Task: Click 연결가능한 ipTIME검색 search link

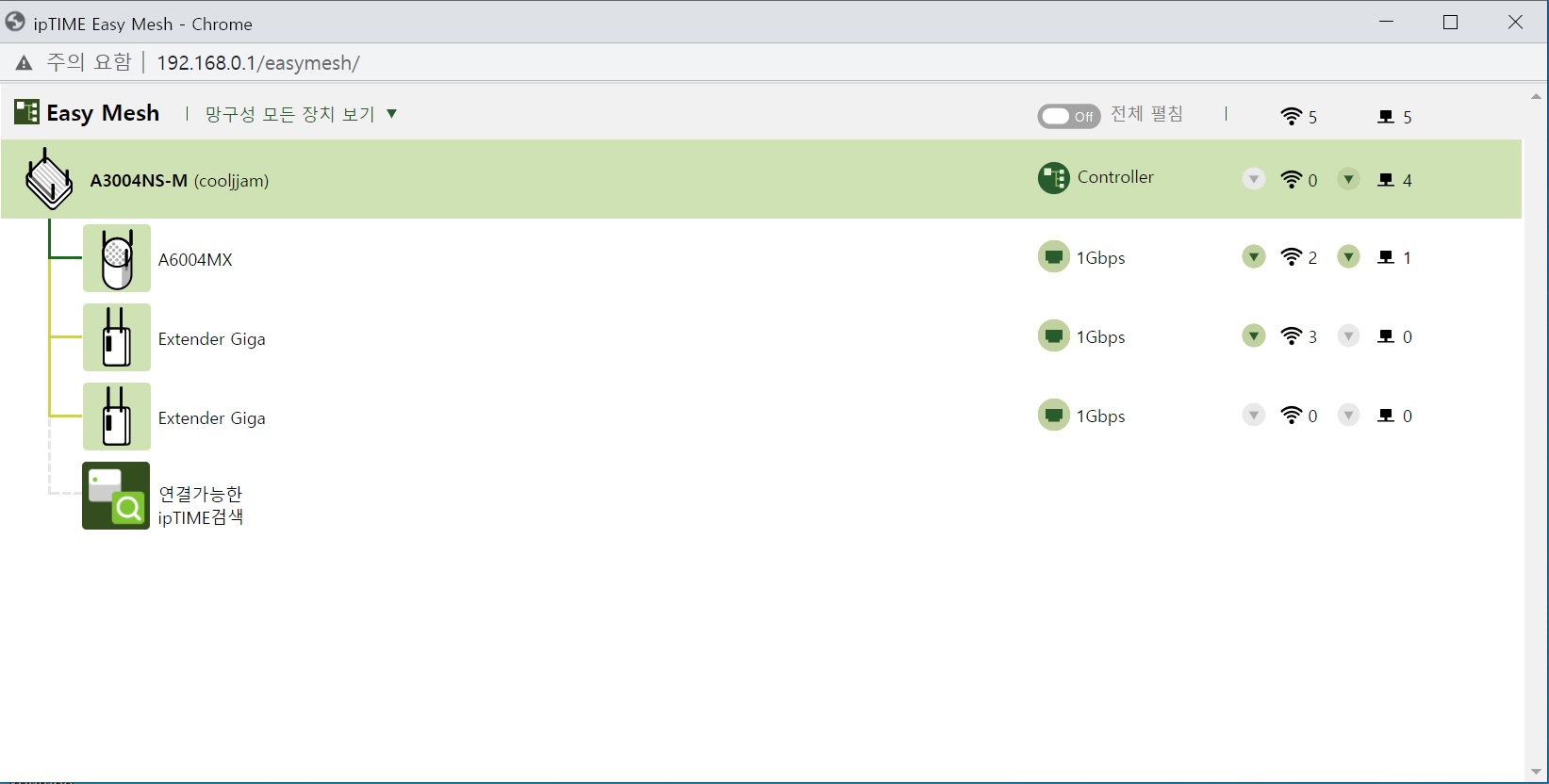Action: [201, 505]
